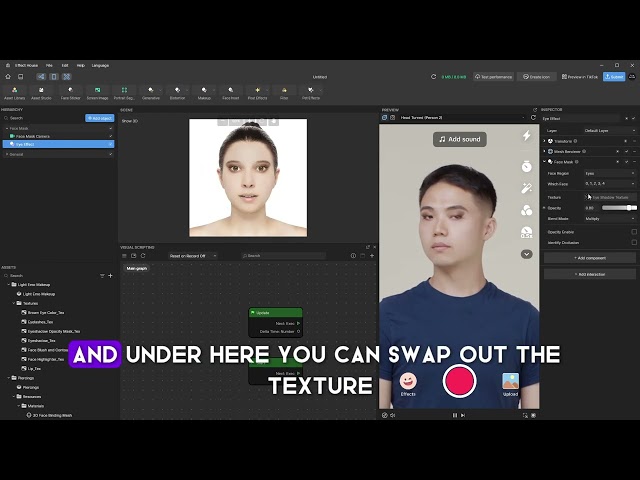Toggle visibility check for Face Mask Camera
Image resolution: width=640 pixels, height=480 pixels.
click(x=111, y=136)
